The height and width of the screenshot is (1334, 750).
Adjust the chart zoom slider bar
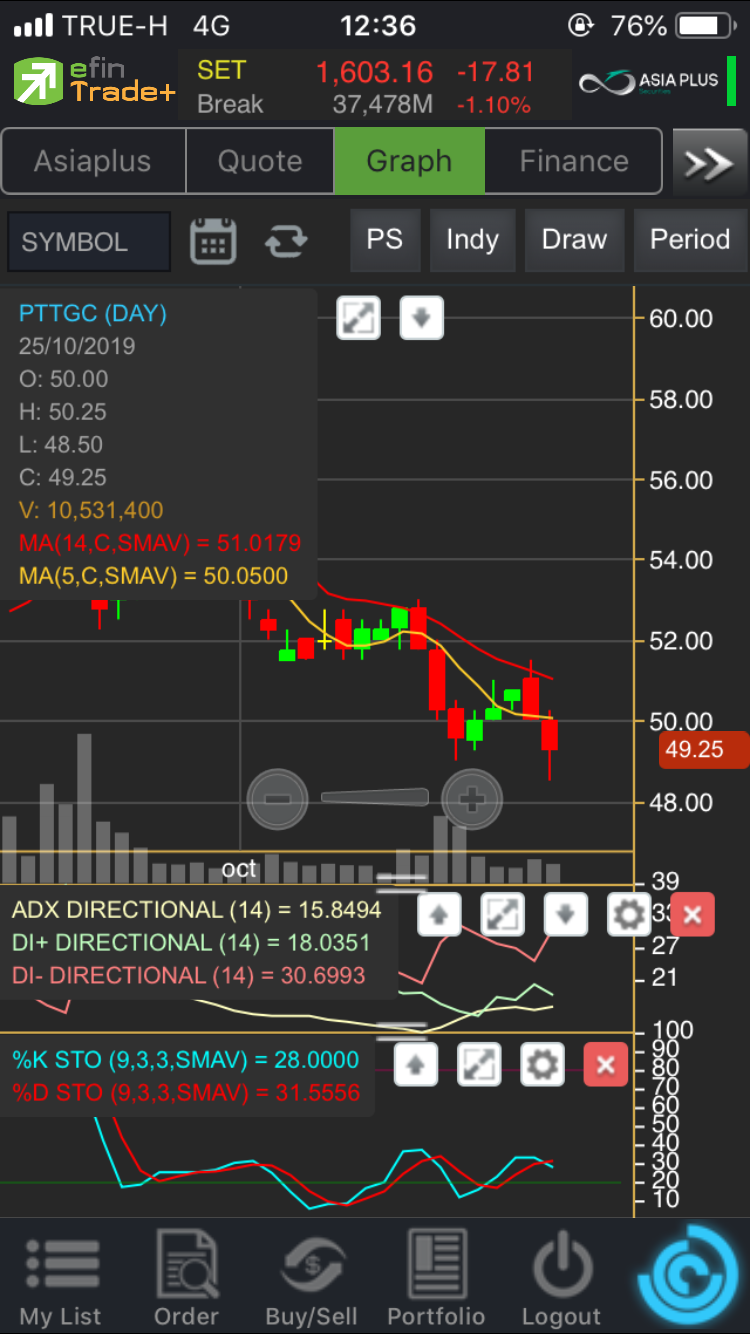pyautogui.click(x=375, y=797)
